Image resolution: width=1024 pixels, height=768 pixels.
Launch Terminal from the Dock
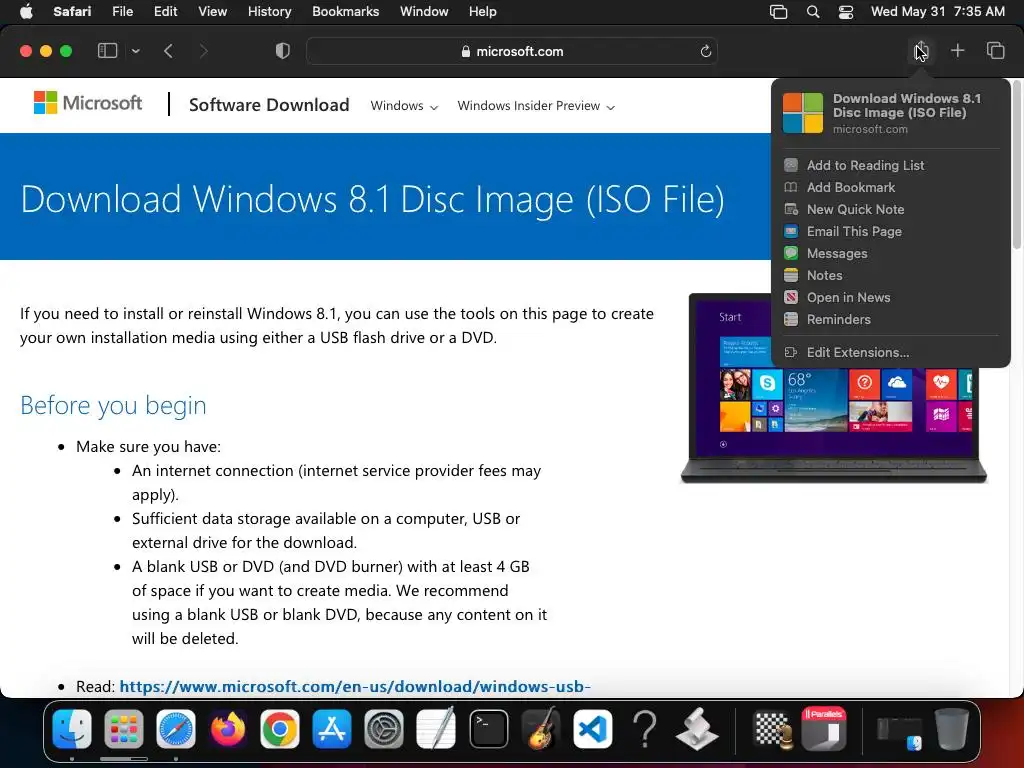click(x=488, y=729)
